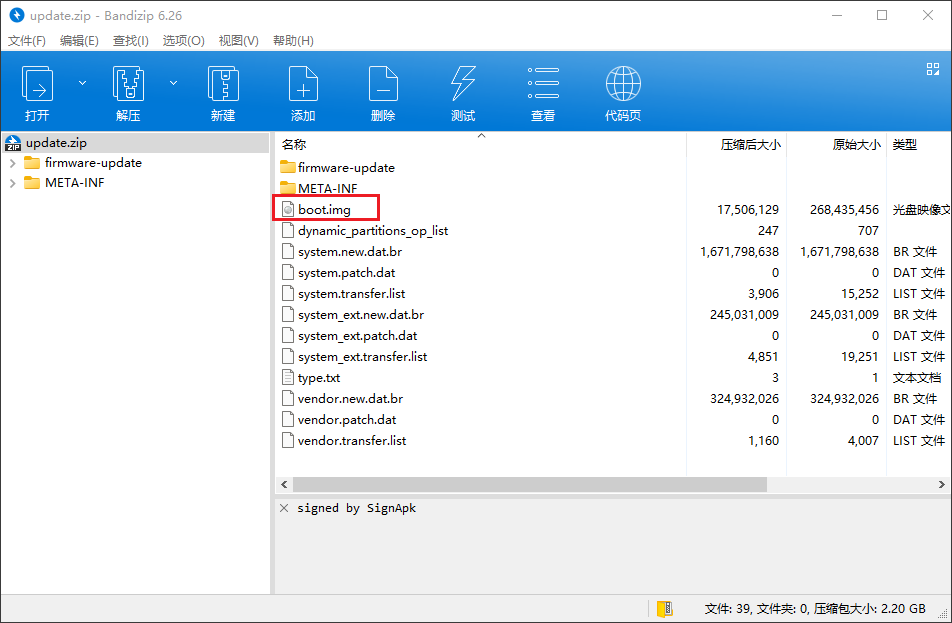Open the 选项(O) menu
Image resolution: width=952 pixels, height=623 pixels.
coord(183,41)
